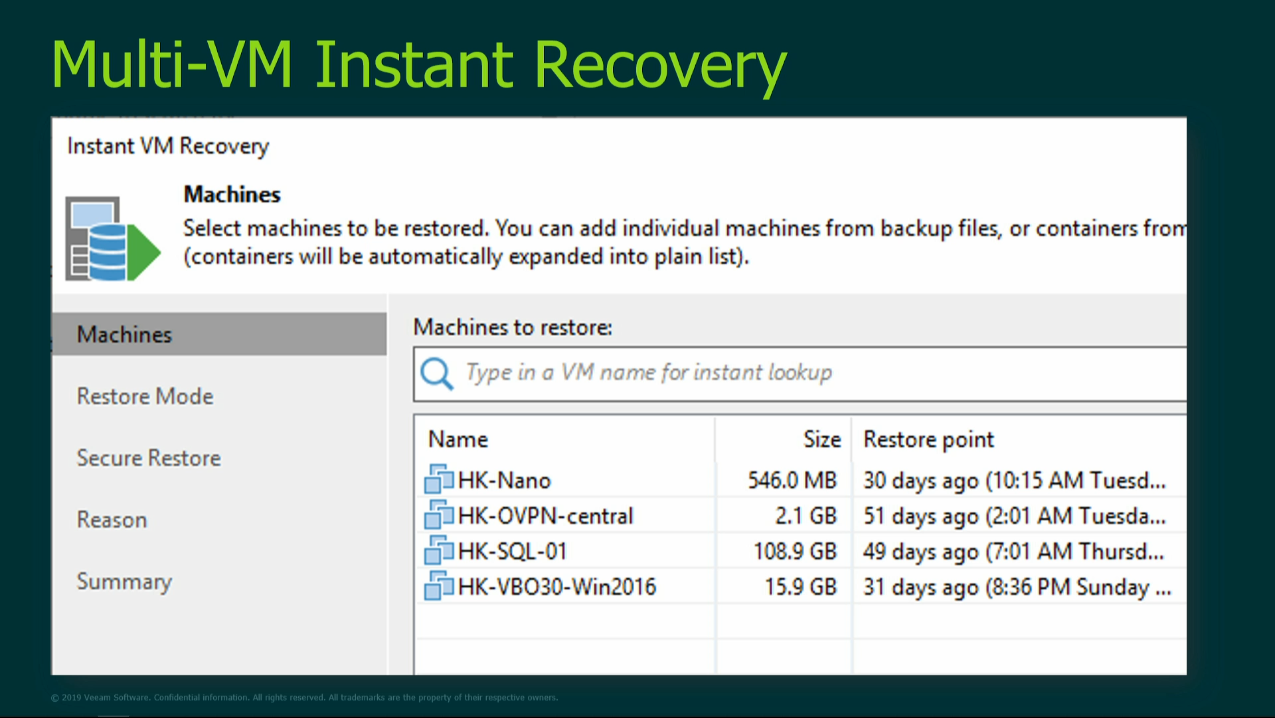Screen dimensions: 1275x718
Task: Click the HK-OVPN-central VM icon
Action: click(x=439, y=516)
